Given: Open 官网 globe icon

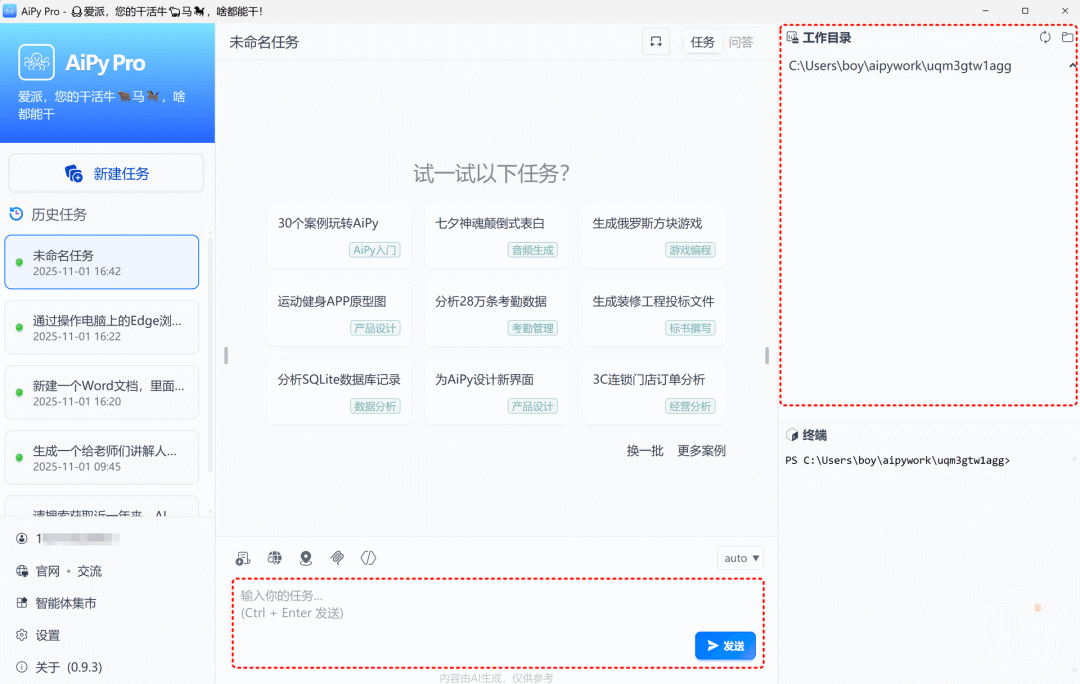Looking at the screenshot, I should click(22, 571).
